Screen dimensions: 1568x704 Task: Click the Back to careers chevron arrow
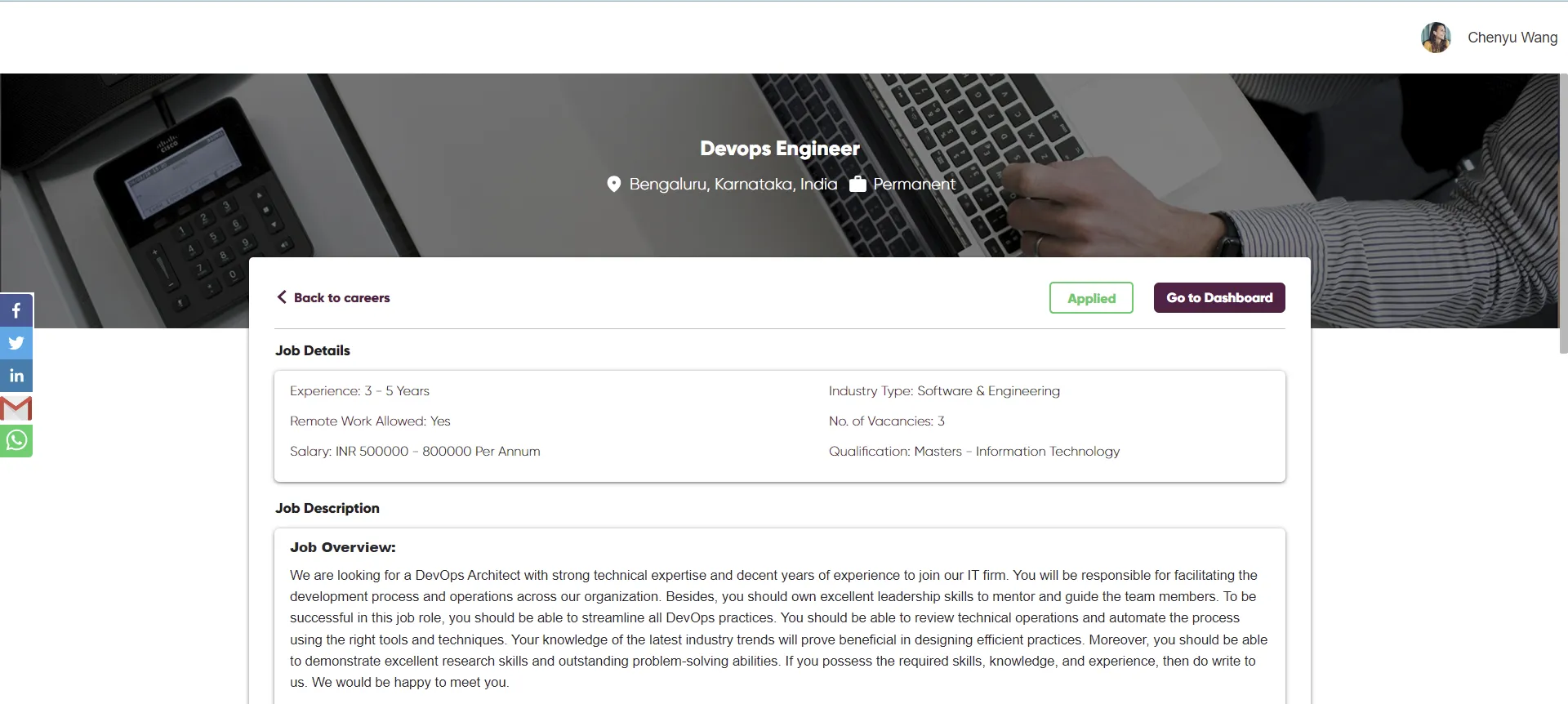(282, 297)
